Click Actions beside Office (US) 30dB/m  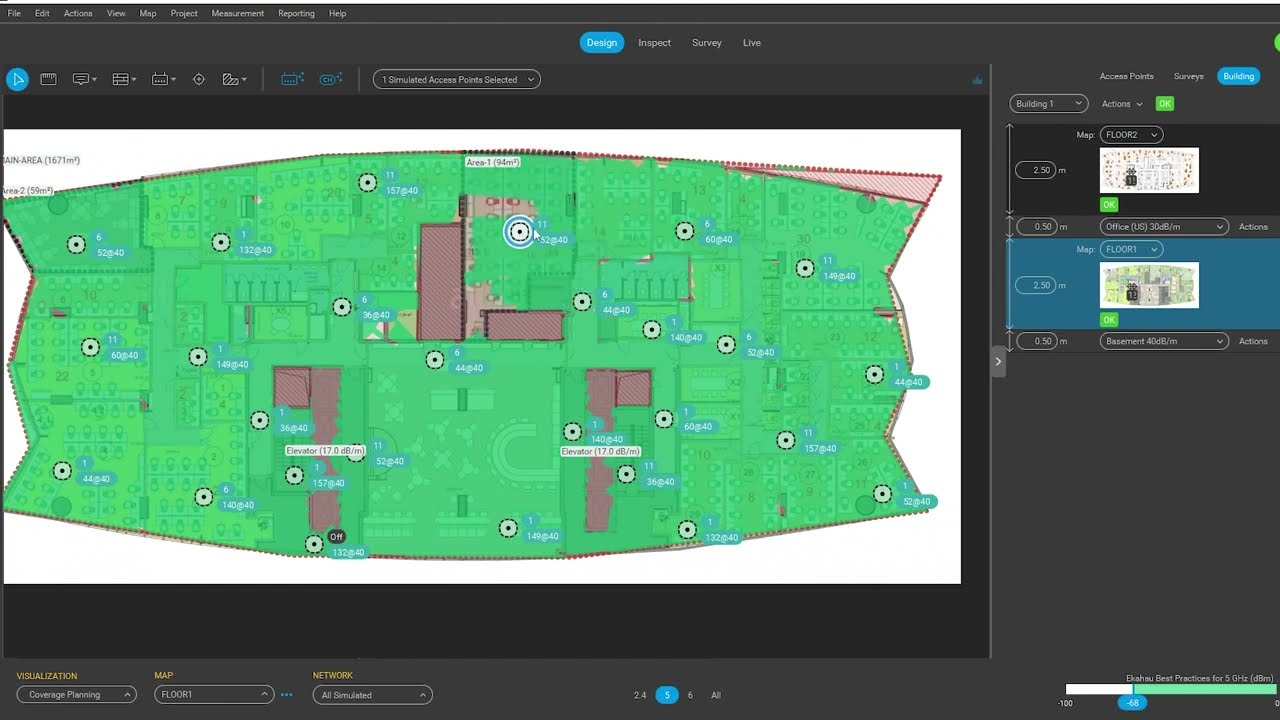pos(1254,227)
